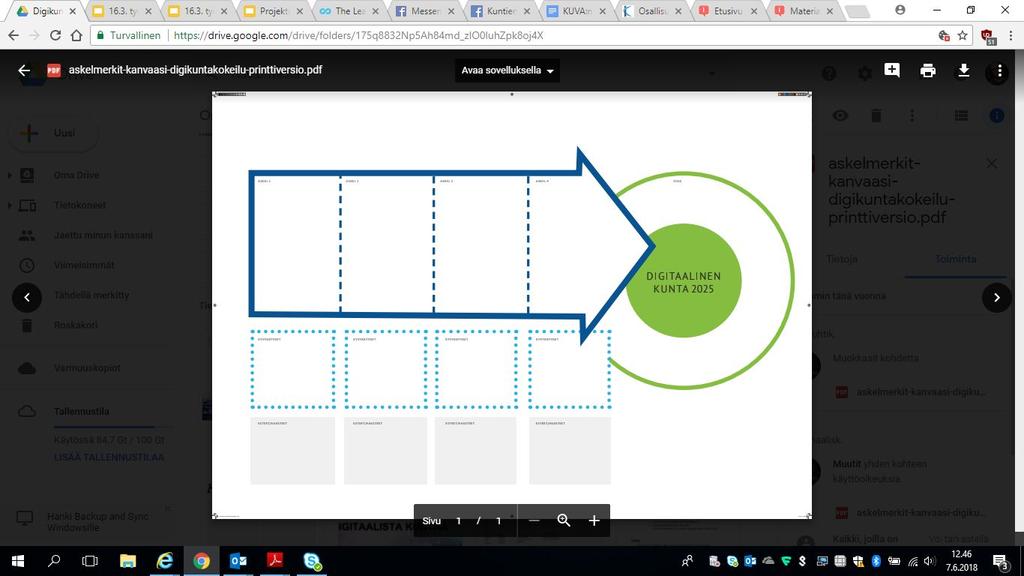Switch to the Etusivu browser tab

click(728, 11)
